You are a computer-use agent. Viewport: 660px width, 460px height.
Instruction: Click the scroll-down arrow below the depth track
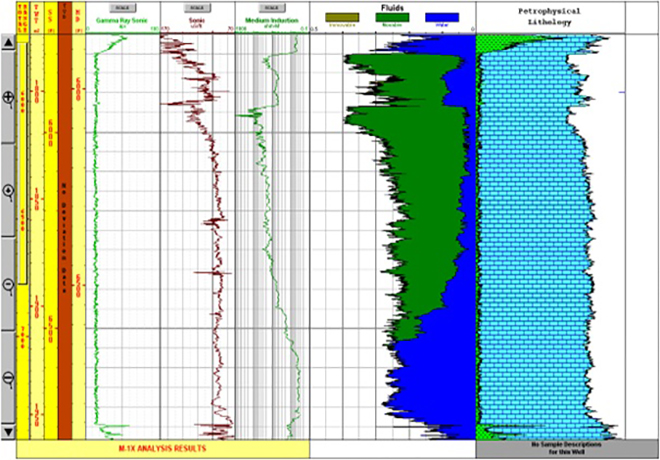9,431
